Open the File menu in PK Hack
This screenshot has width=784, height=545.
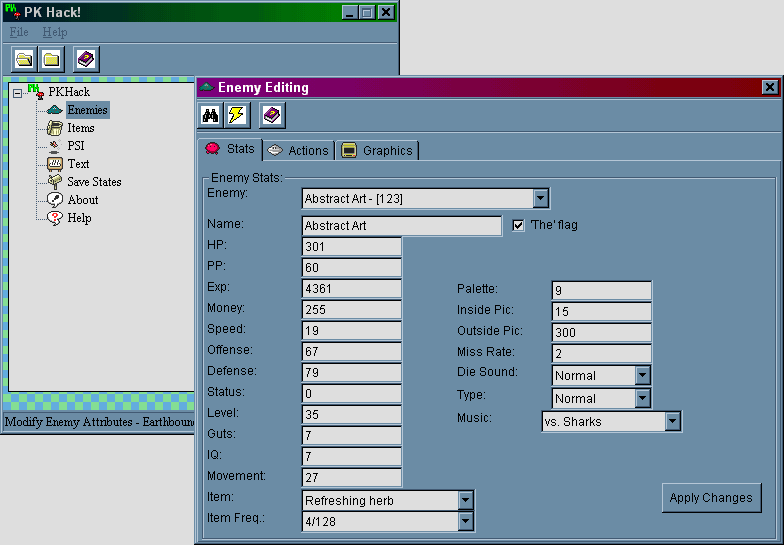(x=19, y=32)
